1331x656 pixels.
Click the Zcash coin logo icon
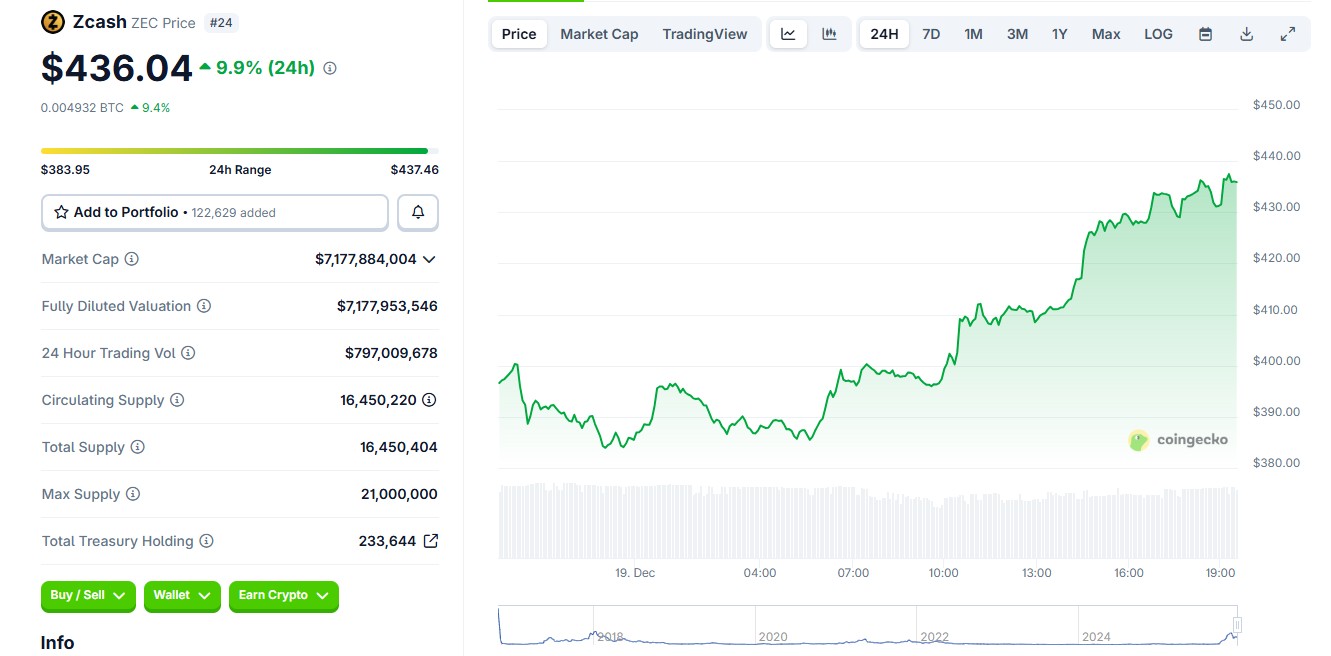(53, 22)
